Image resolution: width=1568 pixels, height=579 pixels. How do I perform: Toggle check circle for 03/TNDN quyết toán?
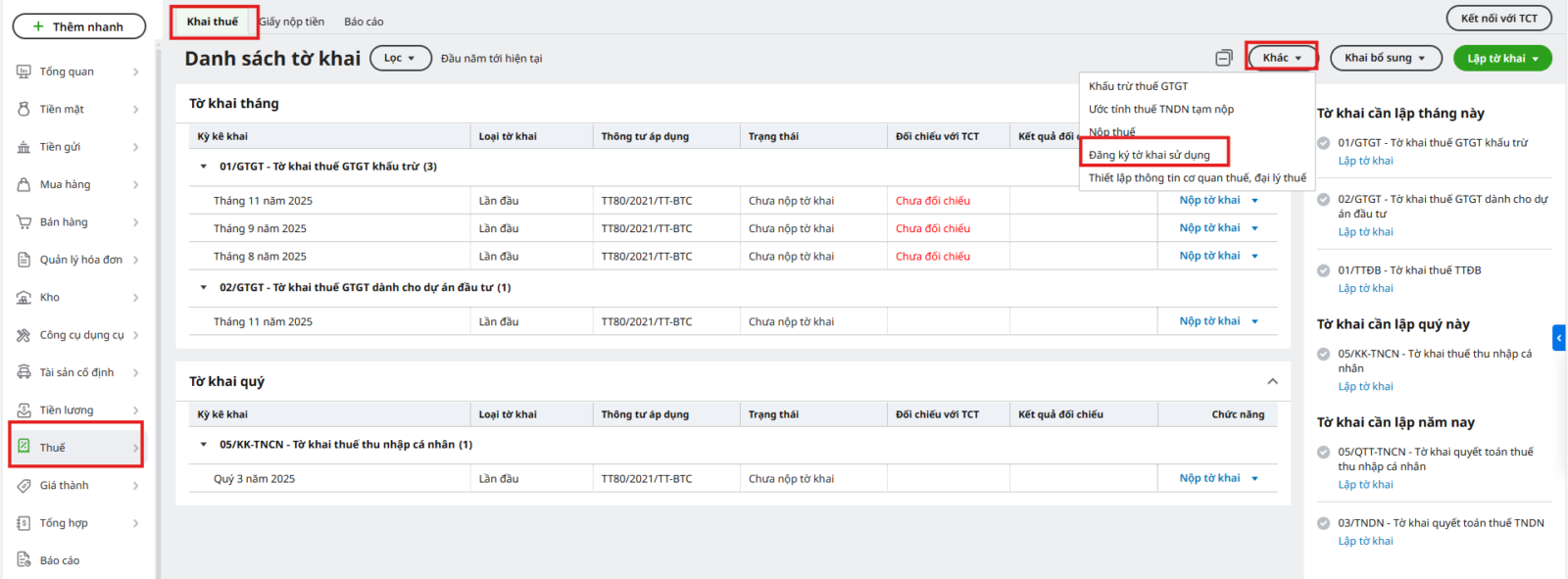coord(1324,523)
